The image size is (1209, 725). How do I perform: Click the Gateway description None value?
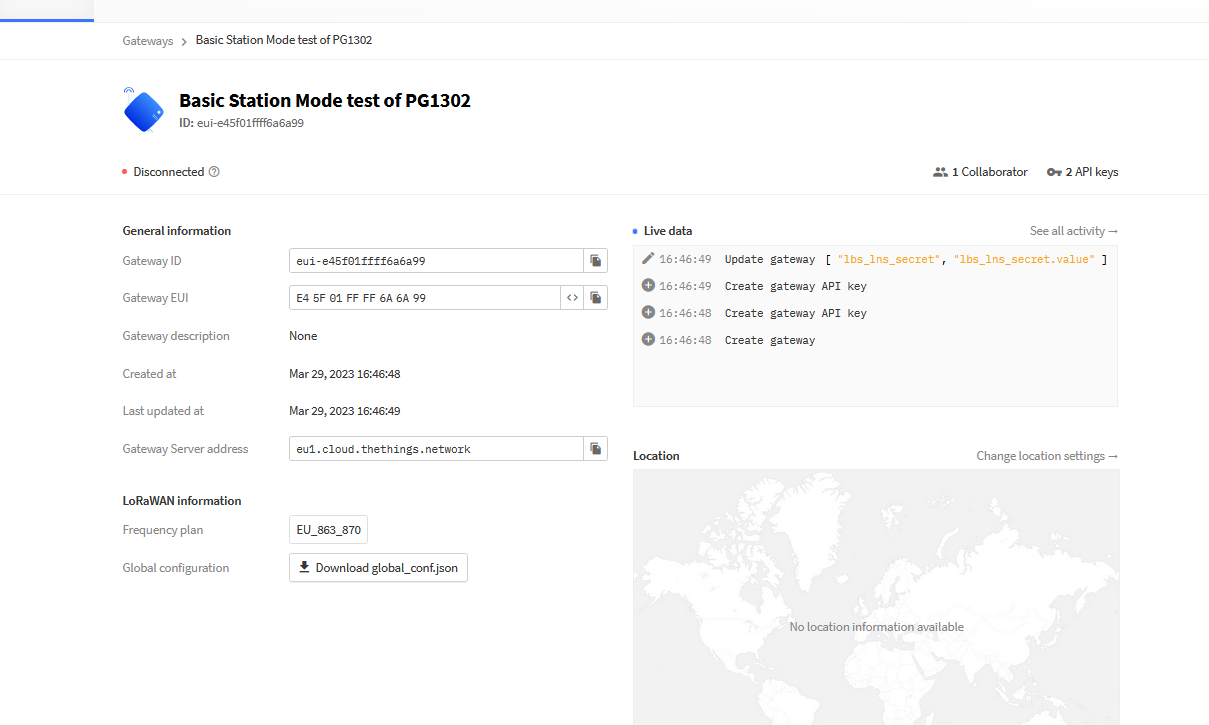pyautogui.click(x=303, y=336)
